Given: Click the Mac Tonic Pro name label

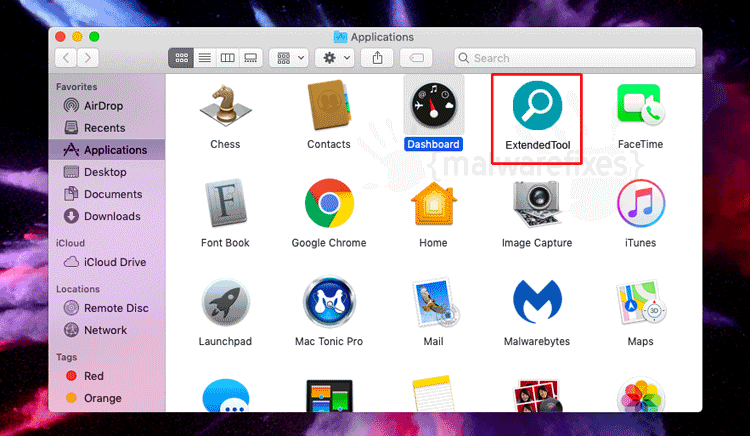Looking at the screenshot, I should pos(329,341).
